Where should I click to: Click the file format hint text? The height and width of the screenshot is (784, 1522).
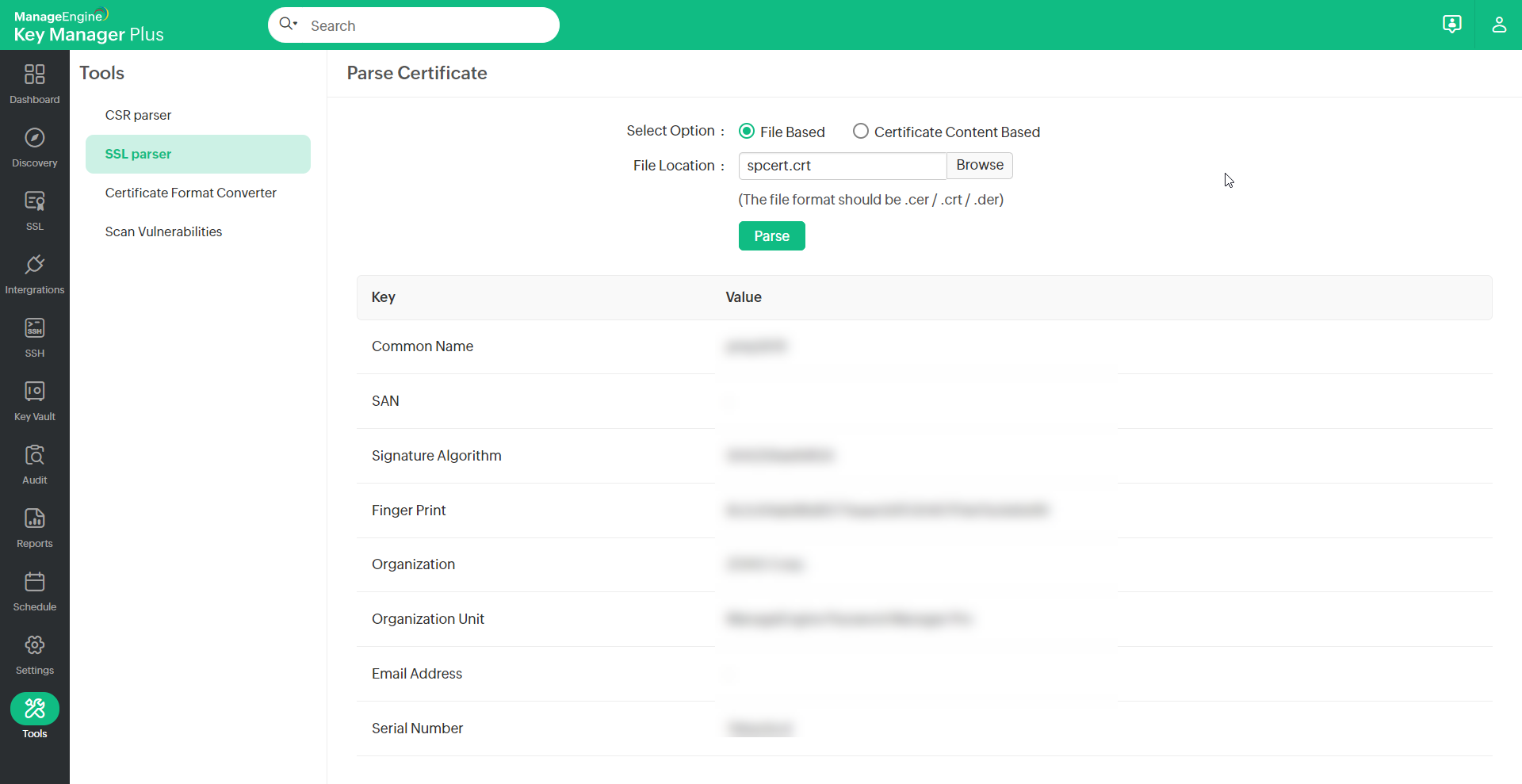pos(871,200)
